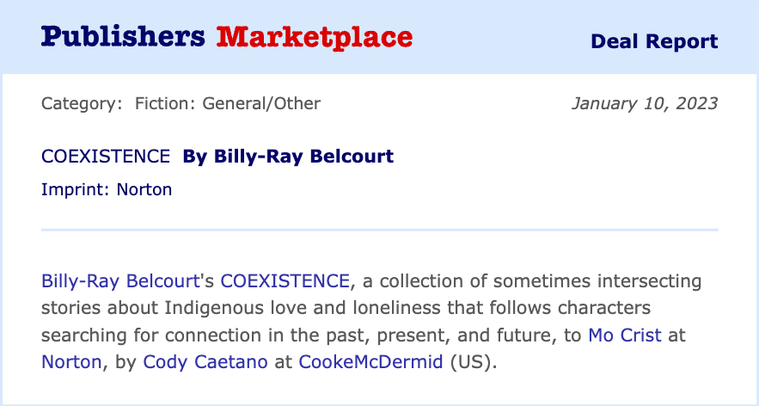Image resolution: width=759 pixels, height=406 pixels.
Task: Click the Fiction: General/Other category value
Action: coord(228,104)
